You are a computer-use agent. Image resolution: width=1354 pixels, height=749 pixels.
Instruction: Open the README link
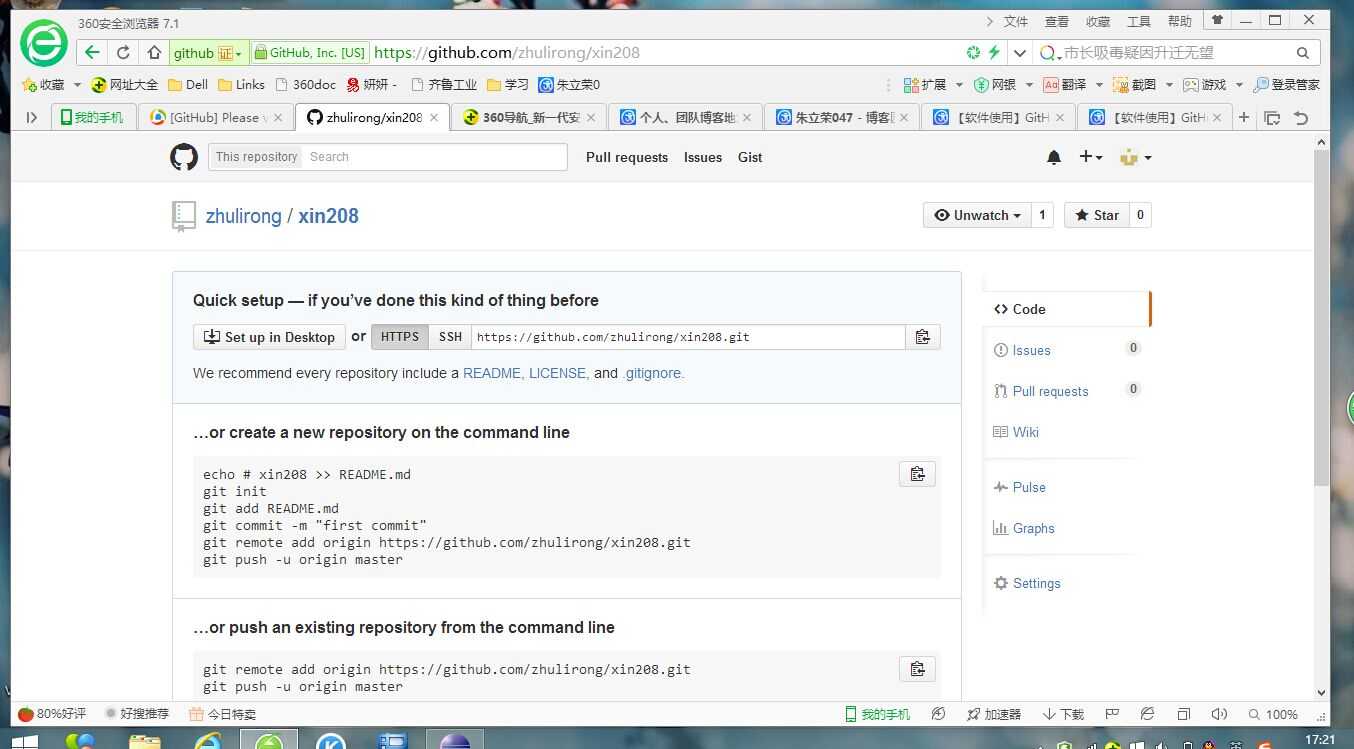pyautogui.click(x=492, y=373)
